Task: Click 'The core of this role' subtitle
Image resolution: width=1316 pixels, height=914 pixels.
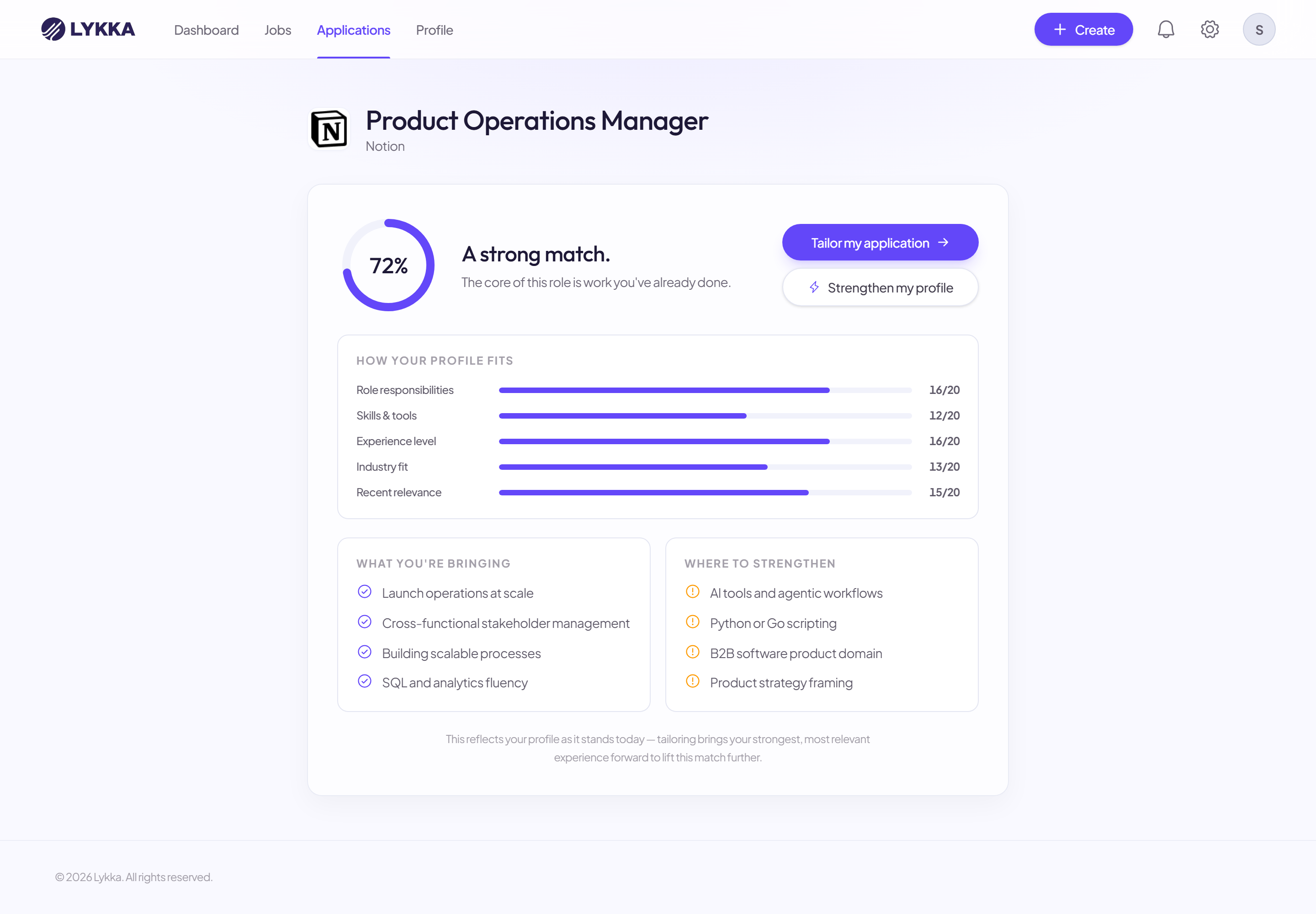Action: tap(595, 282)
